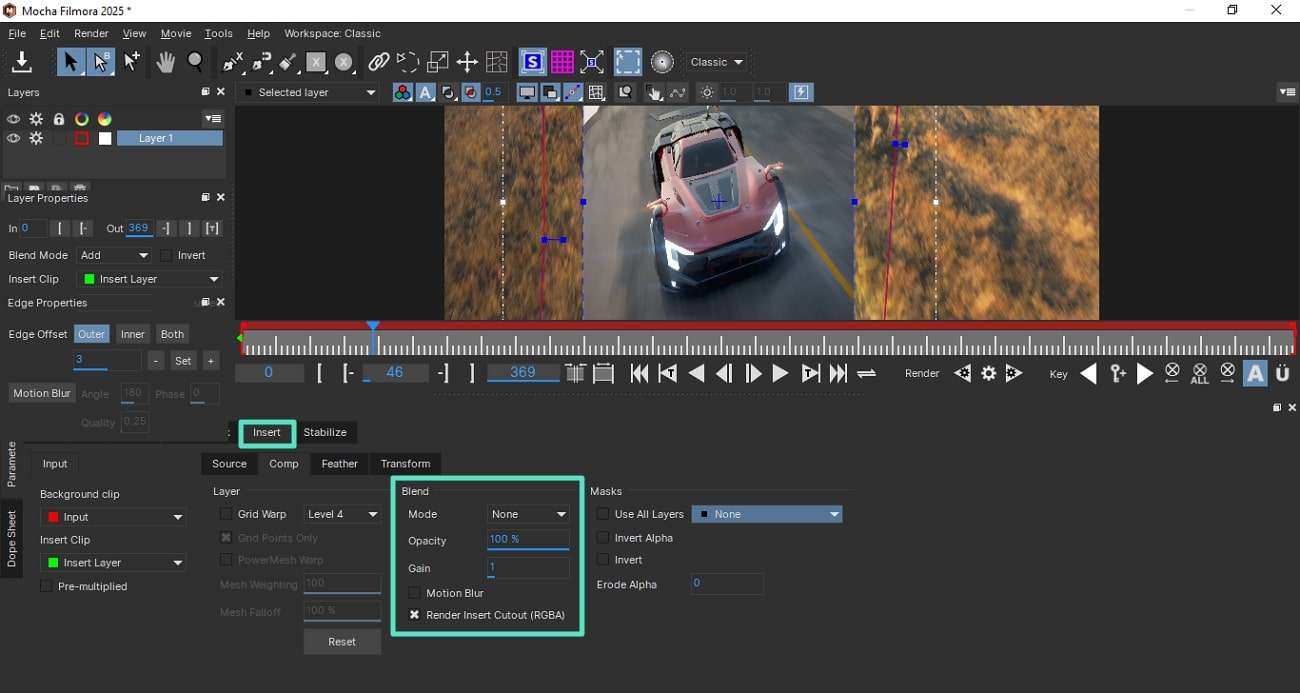
Task: Enable the Invert Alpha checkbox
Action: pos(603,538)
